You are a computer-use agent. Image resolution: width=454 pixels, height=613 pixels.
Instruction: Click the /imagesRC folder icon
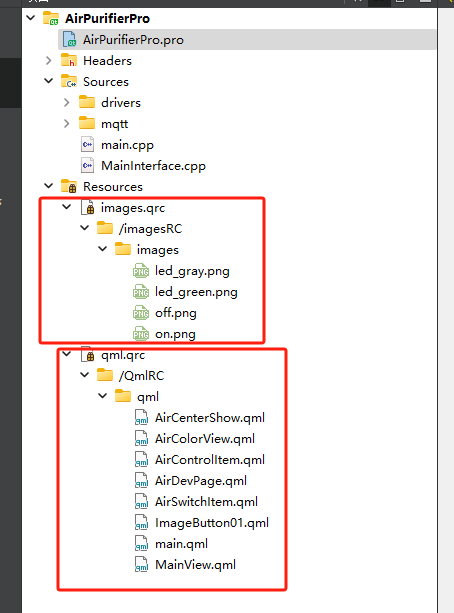[105, 228]
